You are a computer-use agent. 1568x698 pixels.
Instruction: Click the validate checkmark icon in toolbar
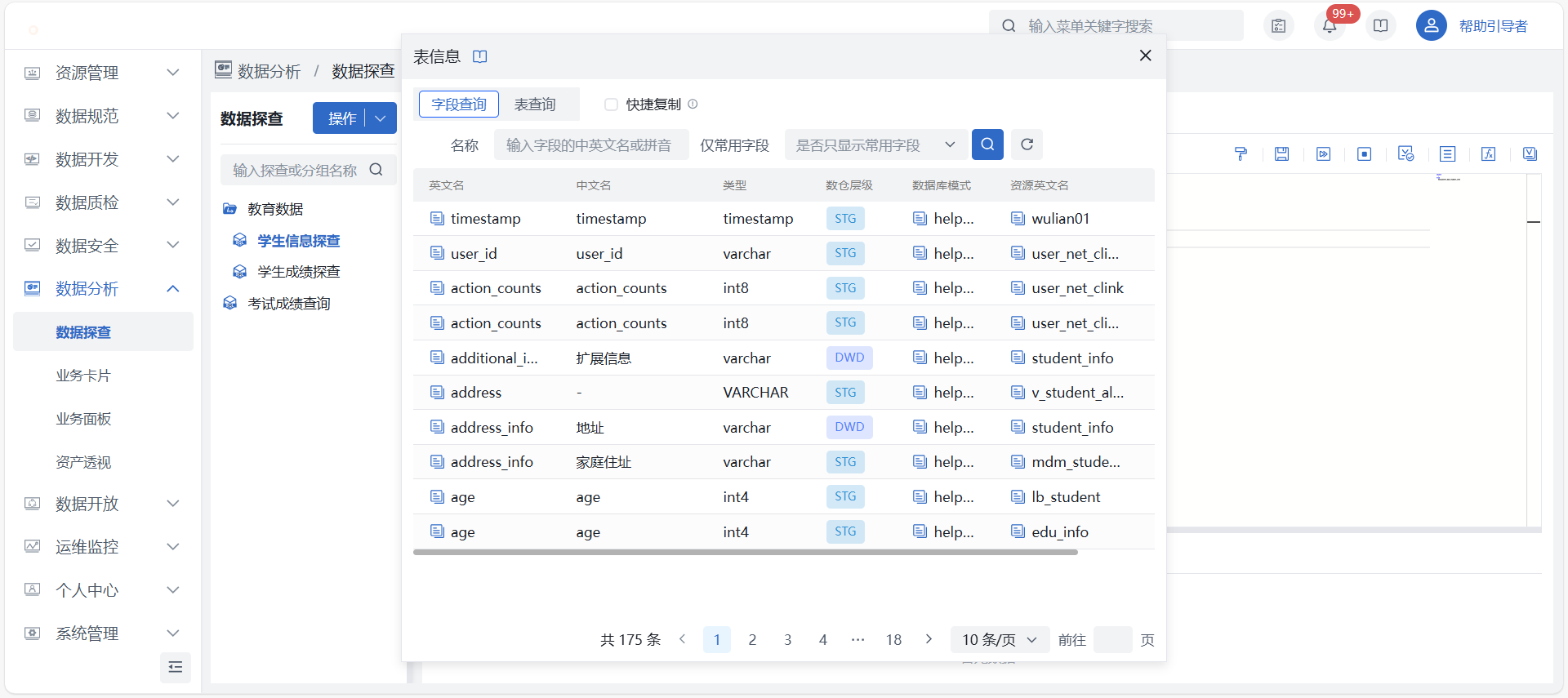pos(1405,154)
